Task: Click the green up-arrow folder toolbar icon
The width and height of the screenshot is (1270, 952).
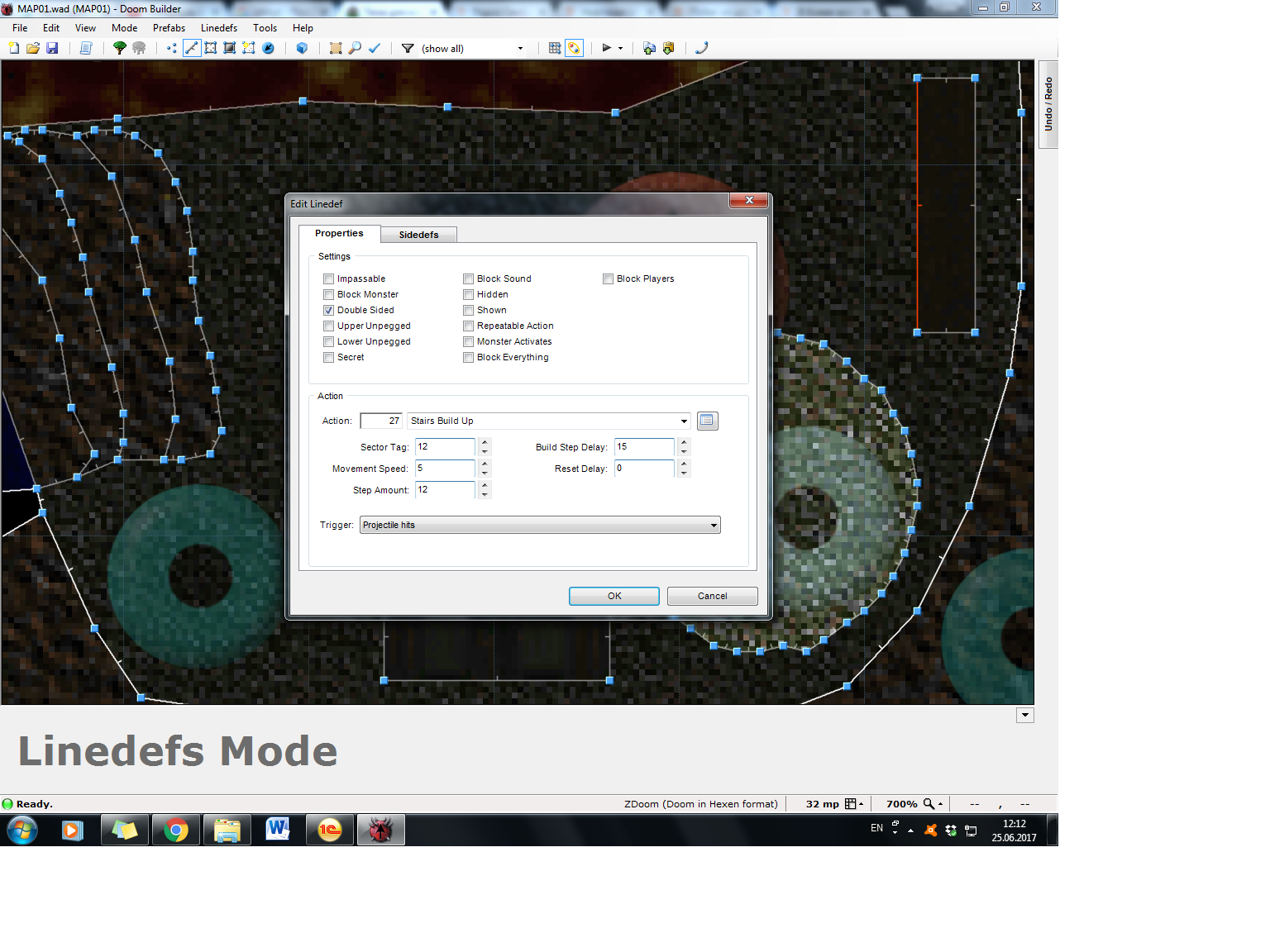Action: tap(649, 48)
